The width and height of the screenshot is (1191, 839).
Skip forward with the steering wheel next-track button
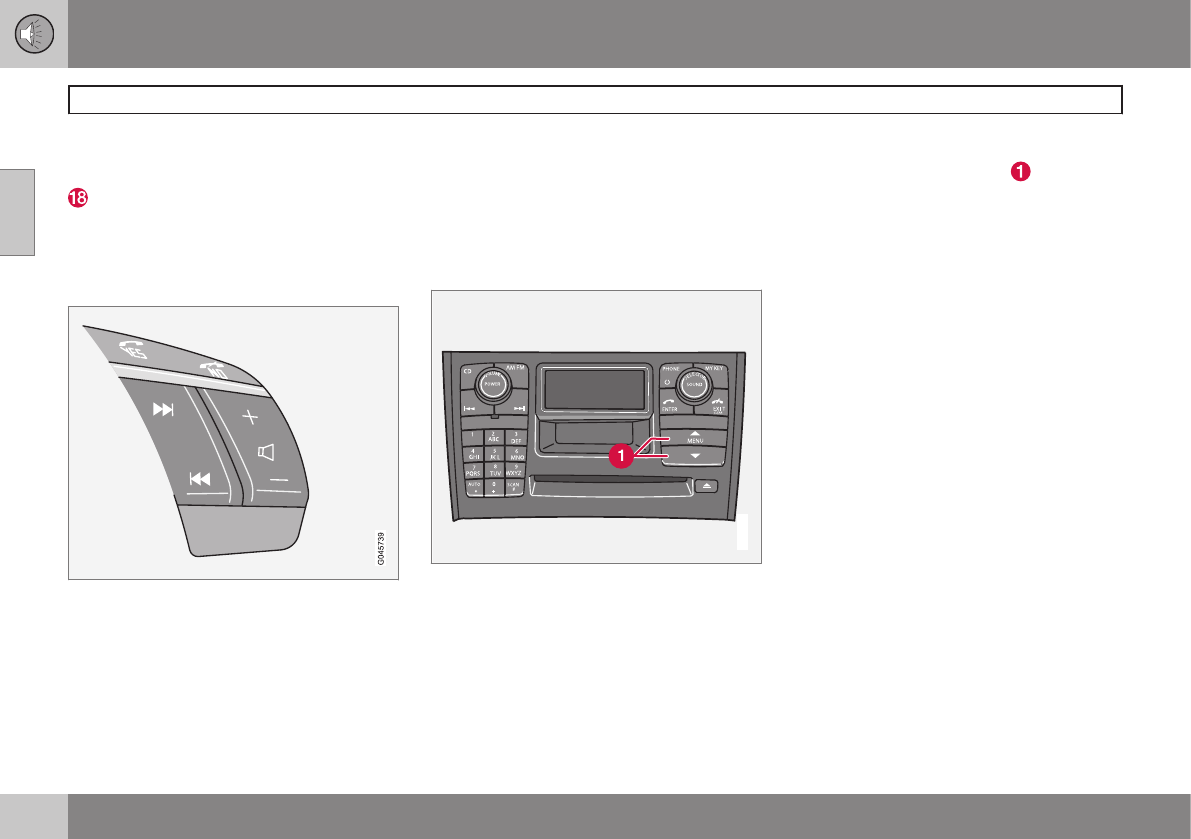(x=163, y=410)
